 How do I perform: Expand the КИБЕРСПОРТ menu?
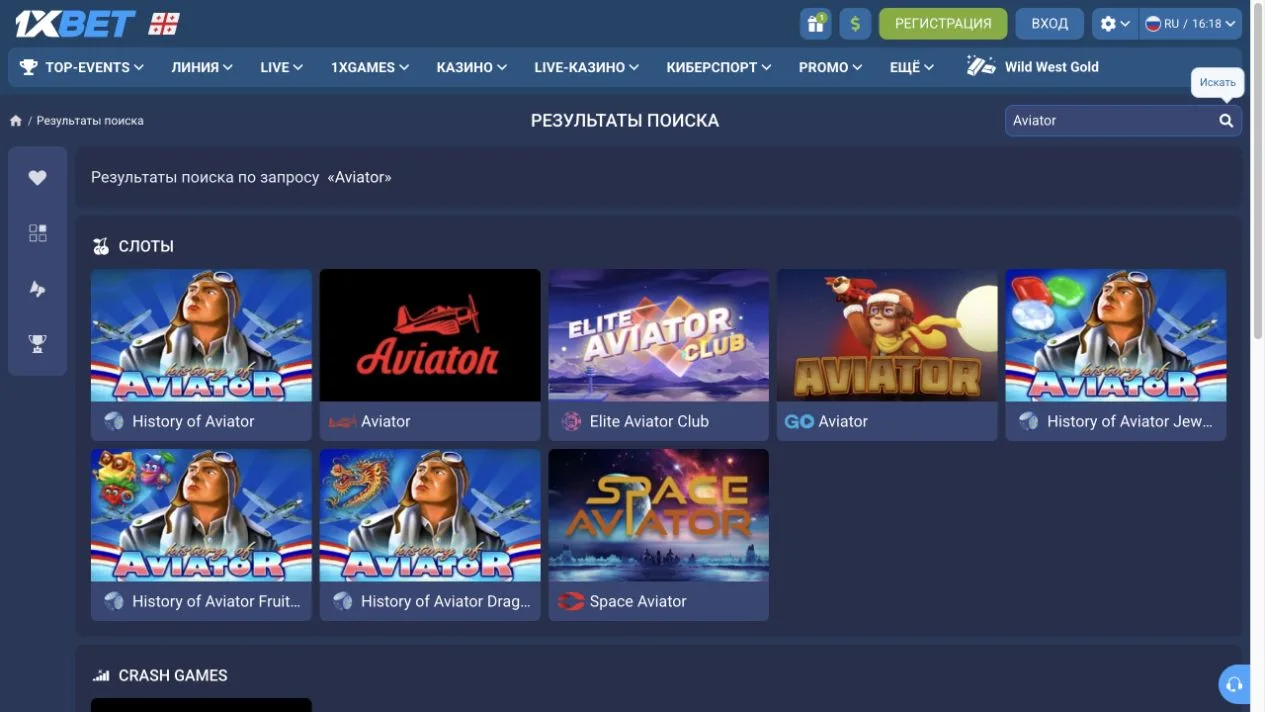(x=718, y=67)
